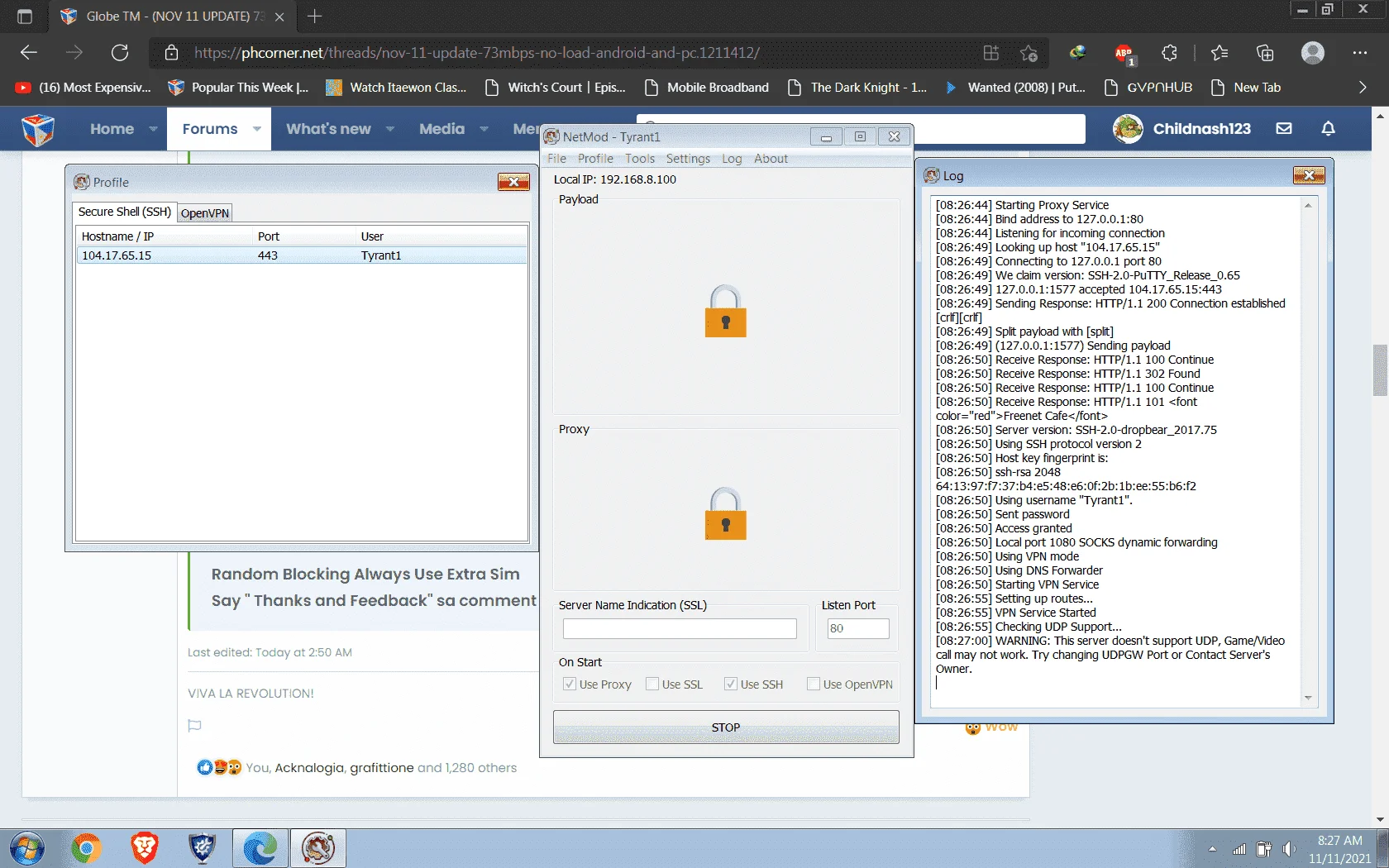Image resolution: width=1389 pixels, height=868 pixels.
Task: Open the browser Extensions puzzle icon
Action: pyautogui.click(x=1169, y=53)
